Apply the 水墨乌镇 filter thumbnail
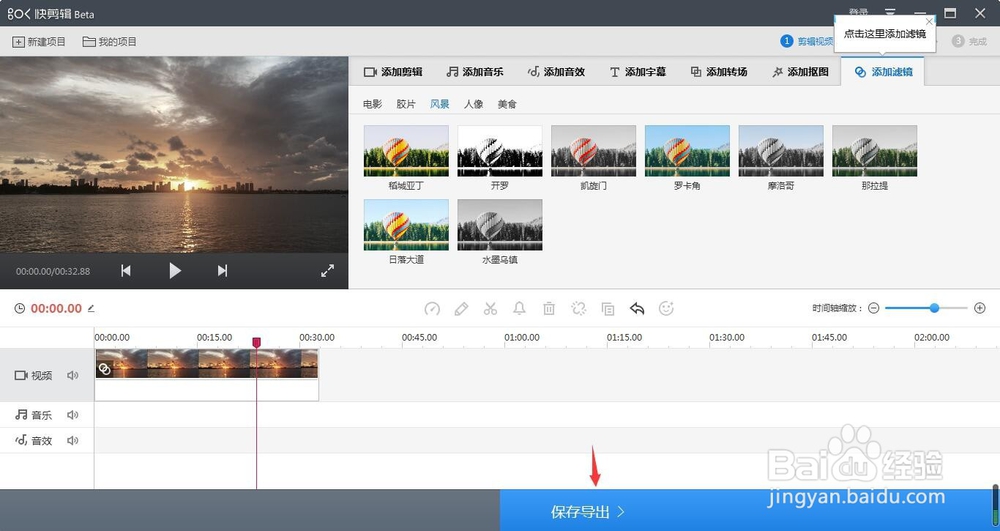This screenshot has height=531, width=1000. (500, 225)
